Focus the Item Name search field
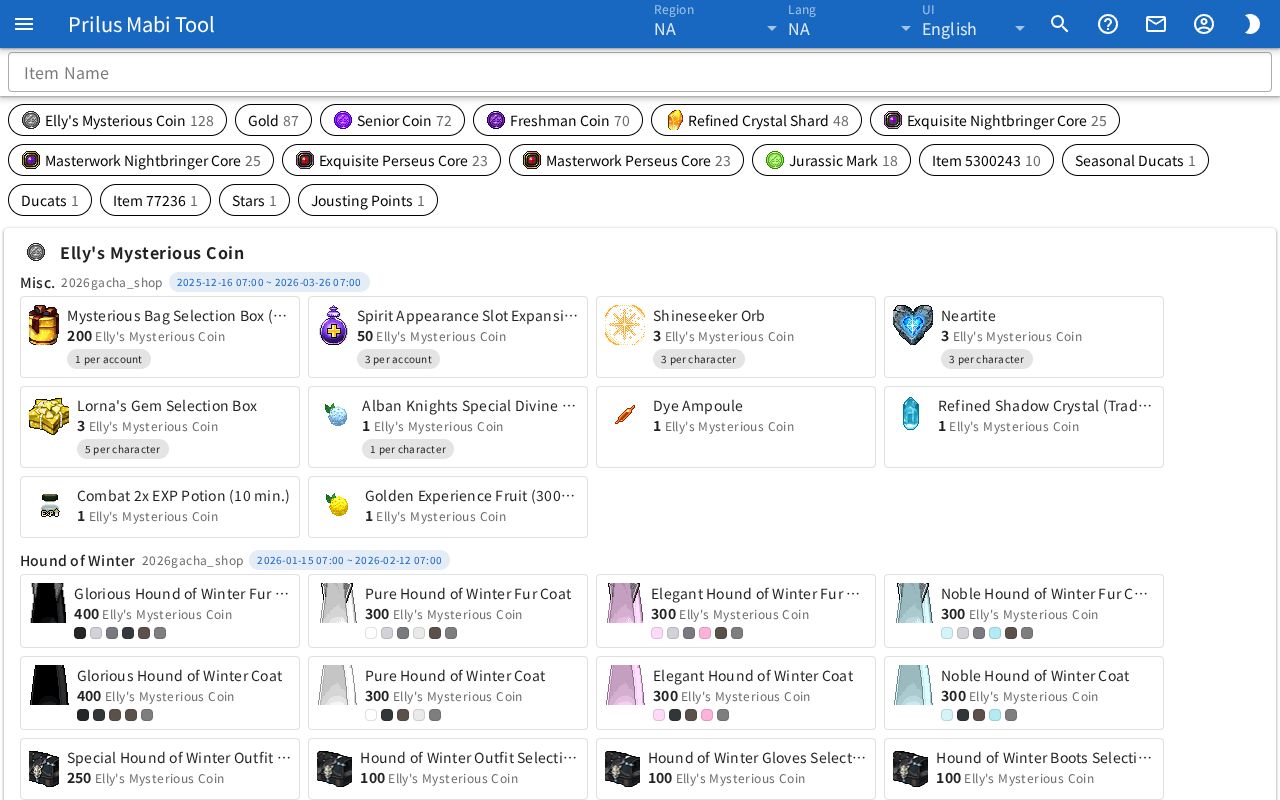 (x=640, y=73)
